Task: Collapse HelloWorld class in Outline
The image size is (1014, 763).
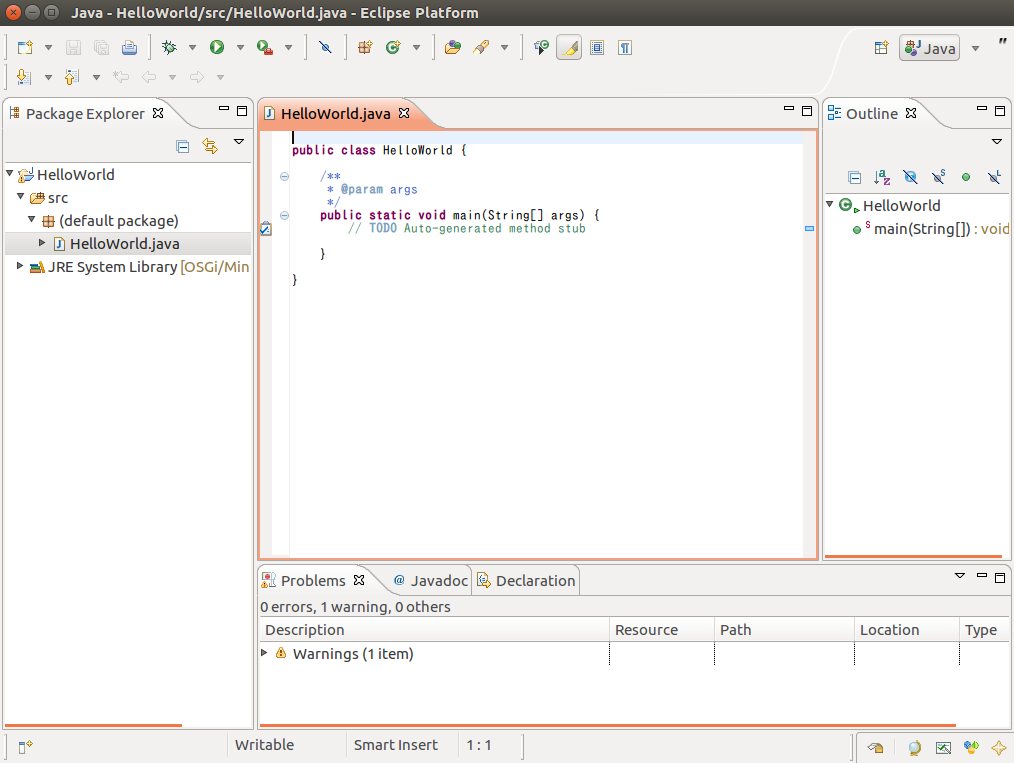Action: [830, 204]
